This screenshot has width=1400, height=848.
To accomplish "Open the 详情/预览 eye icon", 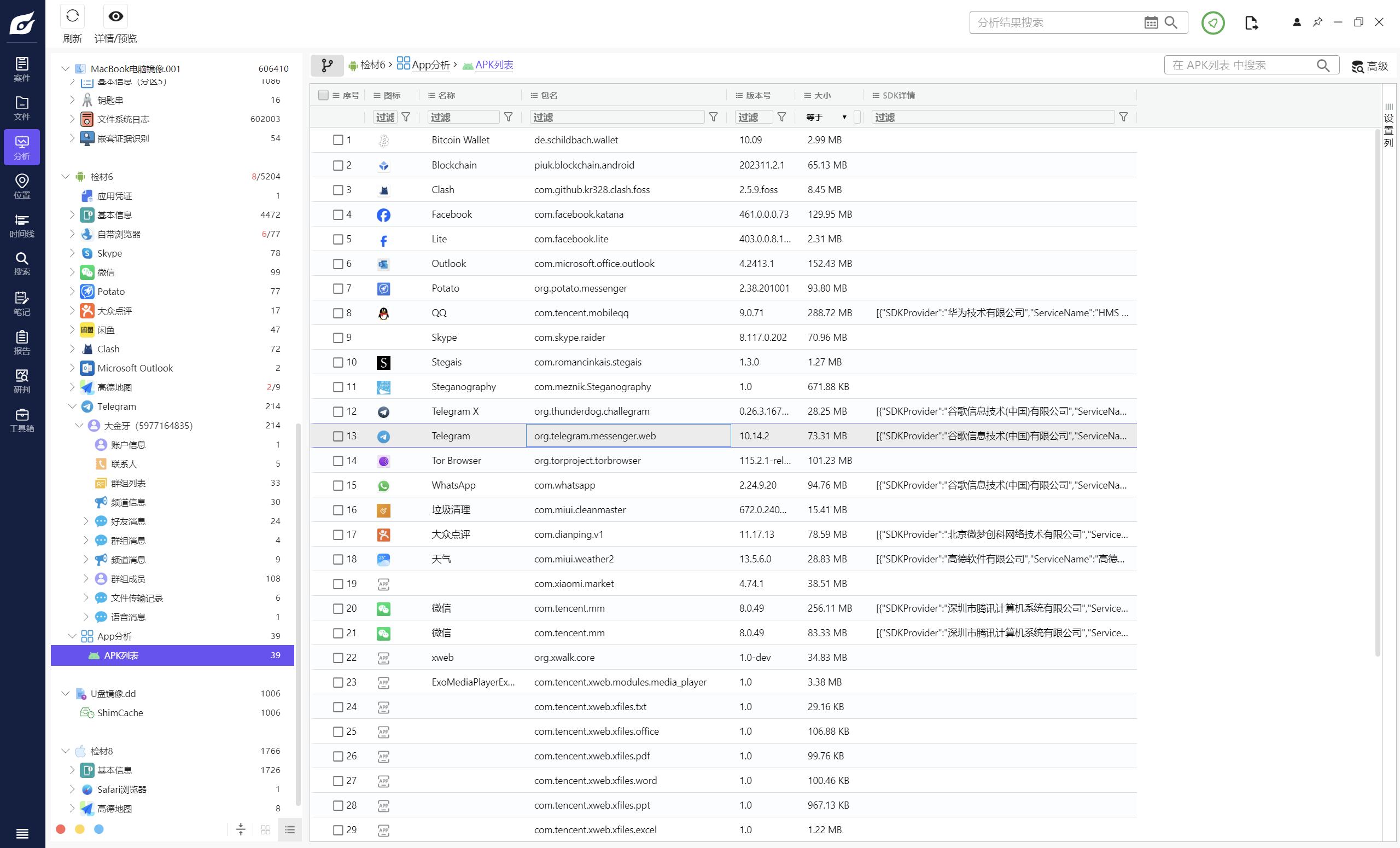I will (115, 16).
